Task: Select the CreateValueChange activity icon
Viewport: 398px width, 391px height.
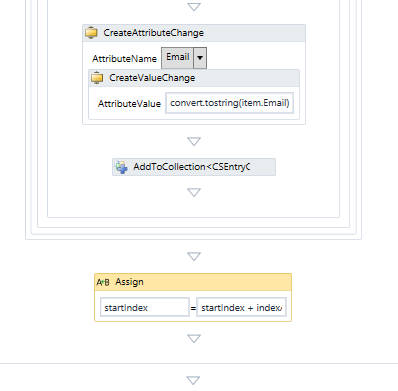Action: click(97, 78)
